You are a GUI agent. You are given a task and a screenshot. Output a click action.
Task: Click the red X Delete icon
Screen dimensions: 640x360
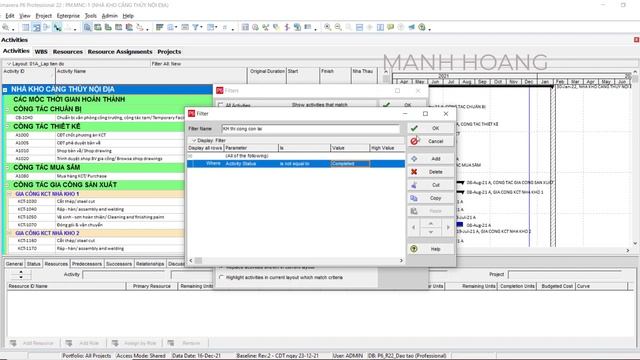(414, 172)
